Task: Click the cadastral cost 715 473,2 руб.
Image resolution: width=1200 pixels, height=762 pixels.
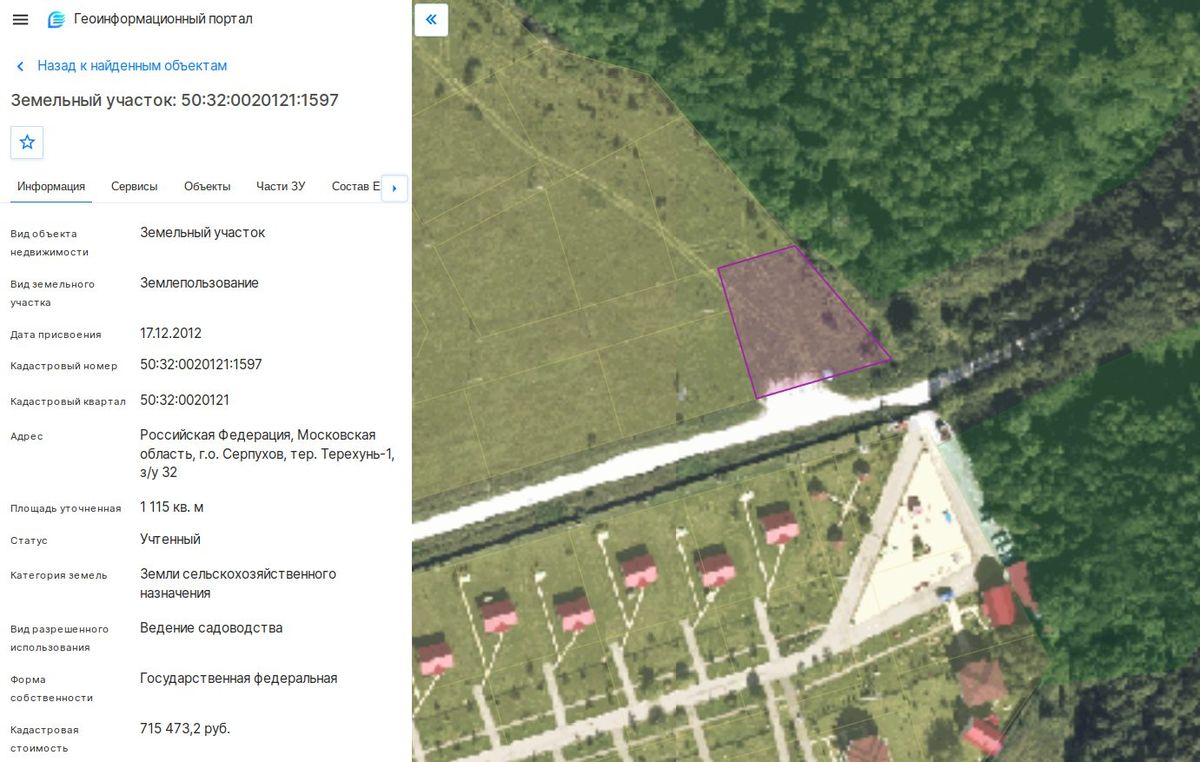Action: [185, 728]
